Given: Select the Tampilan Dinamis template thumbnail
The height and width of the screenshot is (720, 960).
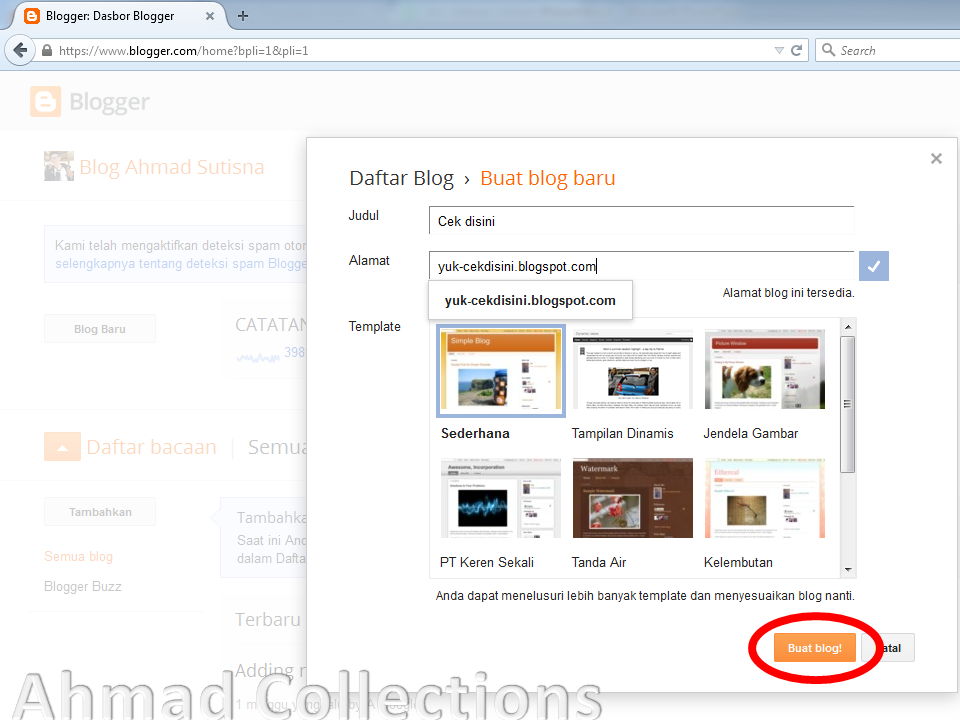Looking at the screenshot, I should [x=632, y=369].
